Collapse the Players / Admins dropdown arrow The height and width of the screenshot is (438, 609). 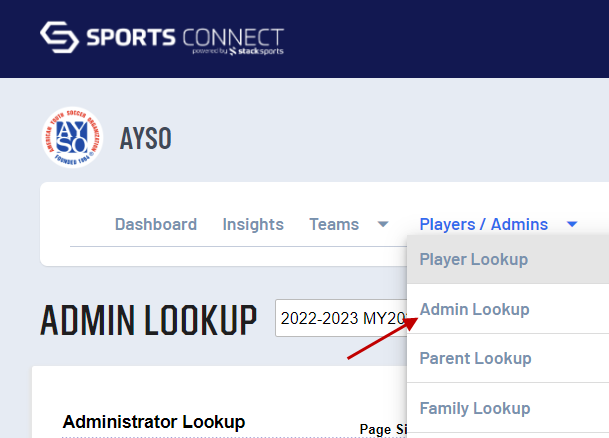[572, 225]
